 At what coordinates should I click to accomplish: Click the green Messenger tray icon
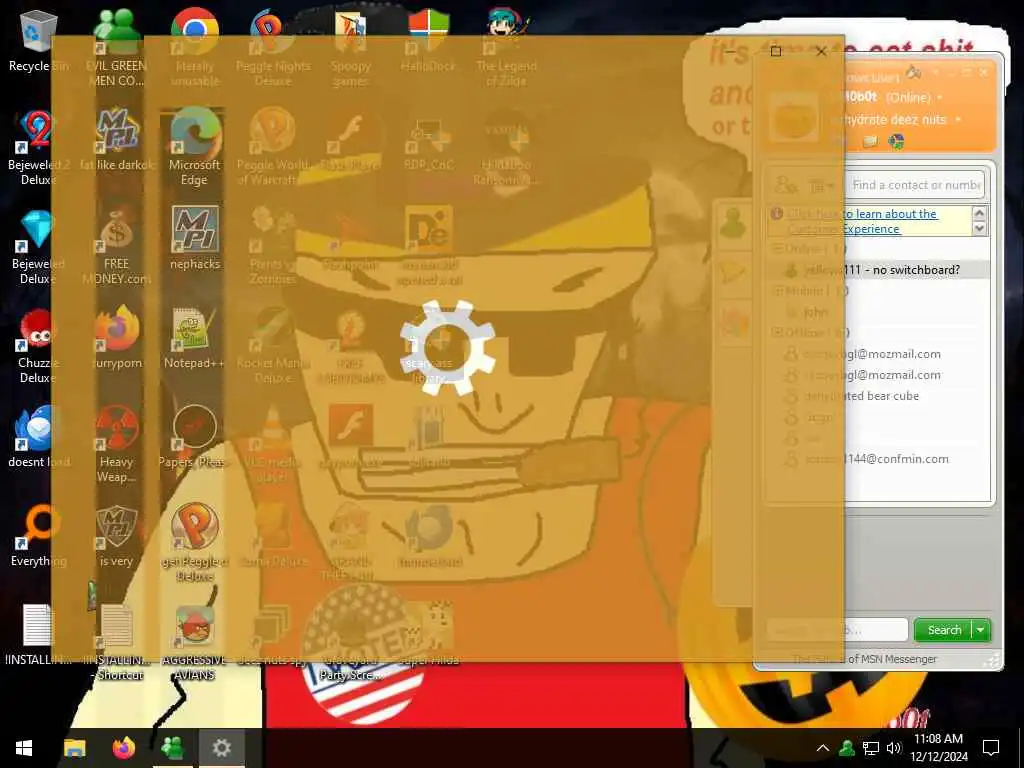coord(847,748)
